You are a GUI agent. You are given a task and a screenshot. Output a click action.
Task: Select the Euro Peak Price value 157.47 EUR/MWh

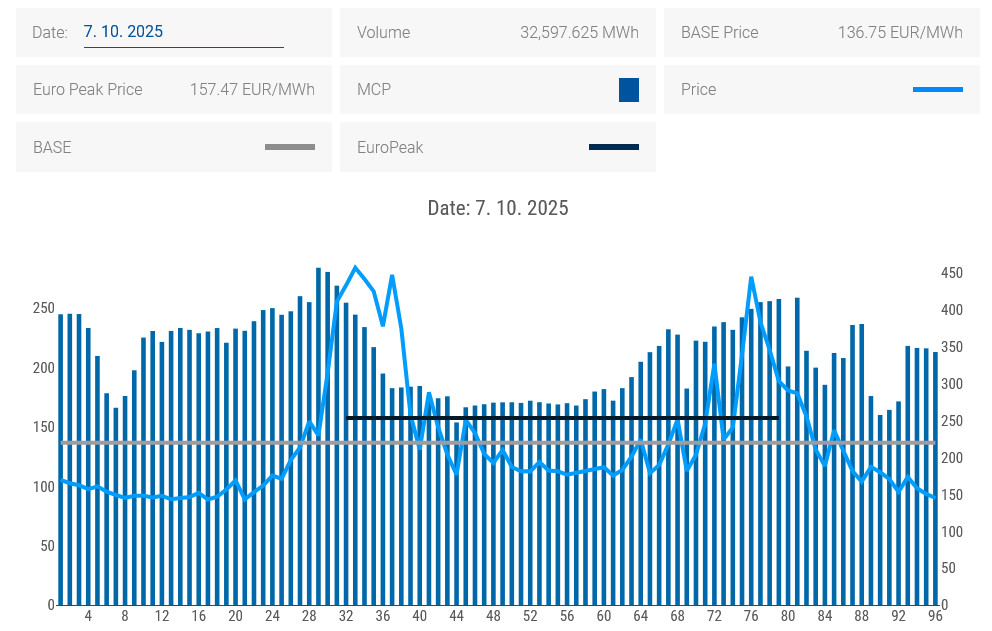coord(252,90)
